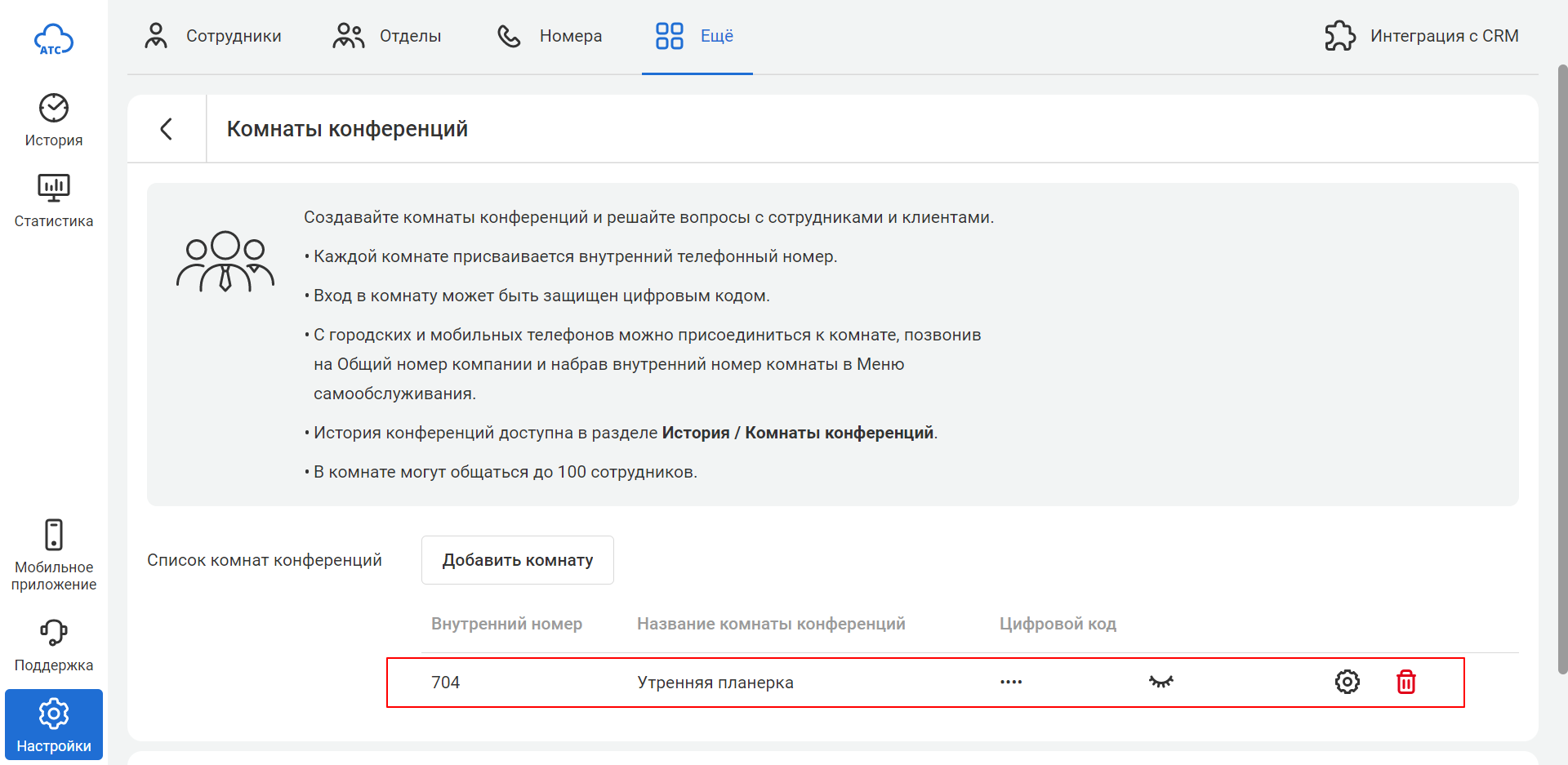The width and height of the screenshot is (1568, 765).
Task: Open the История section in sidebar
Action: pos(54,120)
